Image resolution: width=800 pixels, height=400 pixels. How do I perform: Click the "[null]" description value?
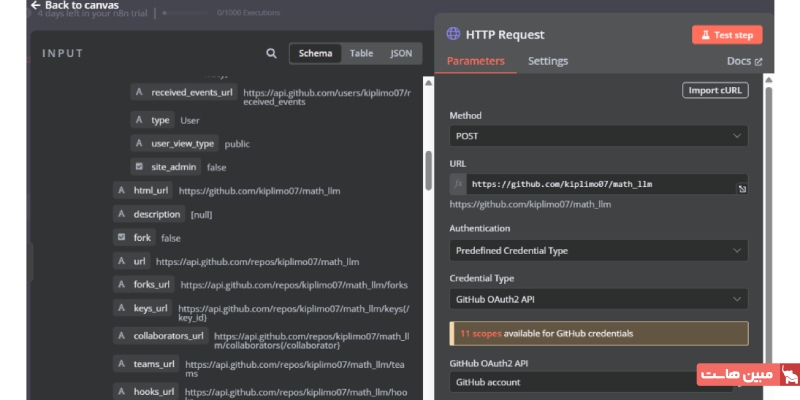[202, 215]
